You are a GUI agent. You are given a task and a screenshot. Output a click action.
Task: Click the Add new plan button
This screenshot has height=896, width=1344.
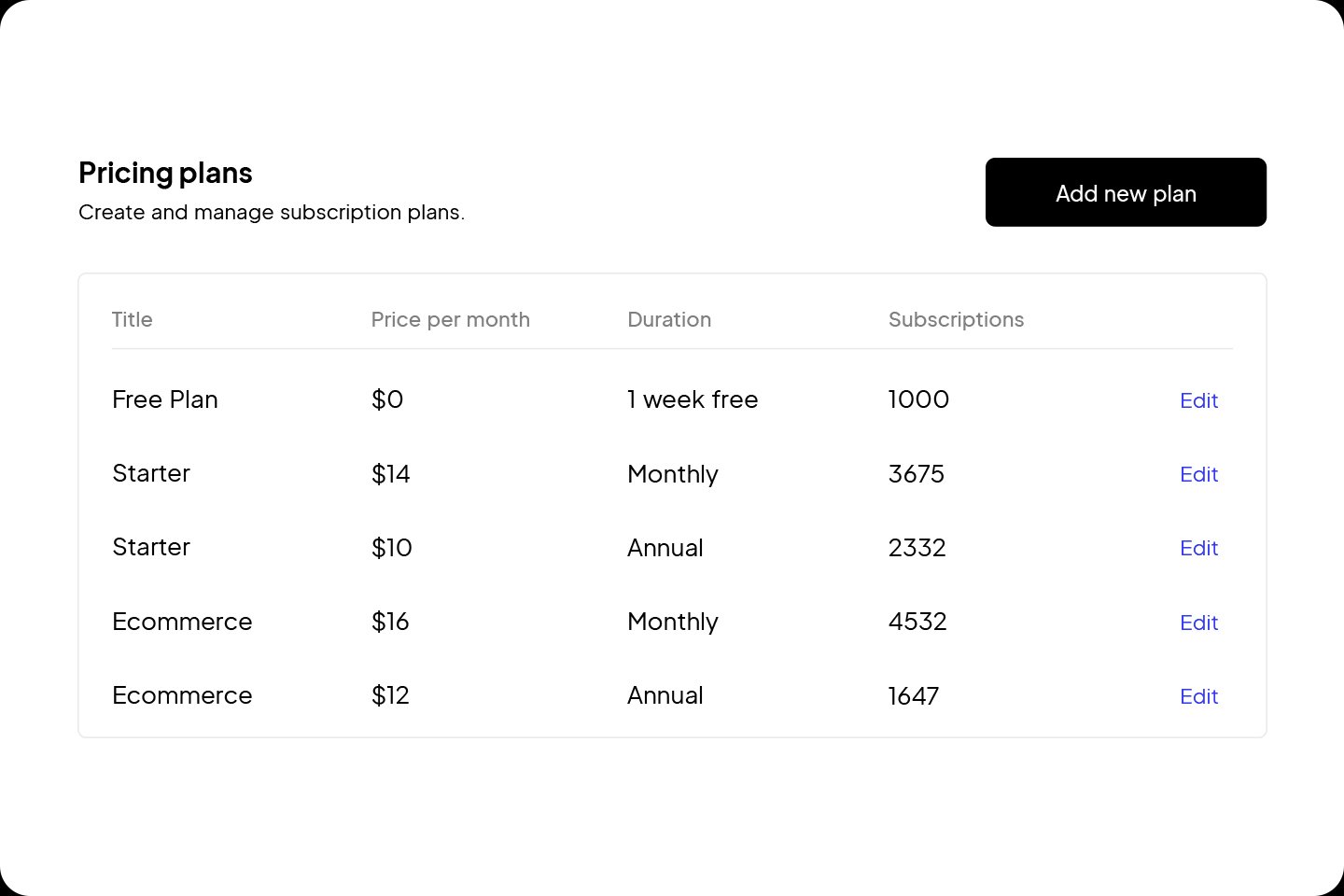click(x=1126, y=192)
